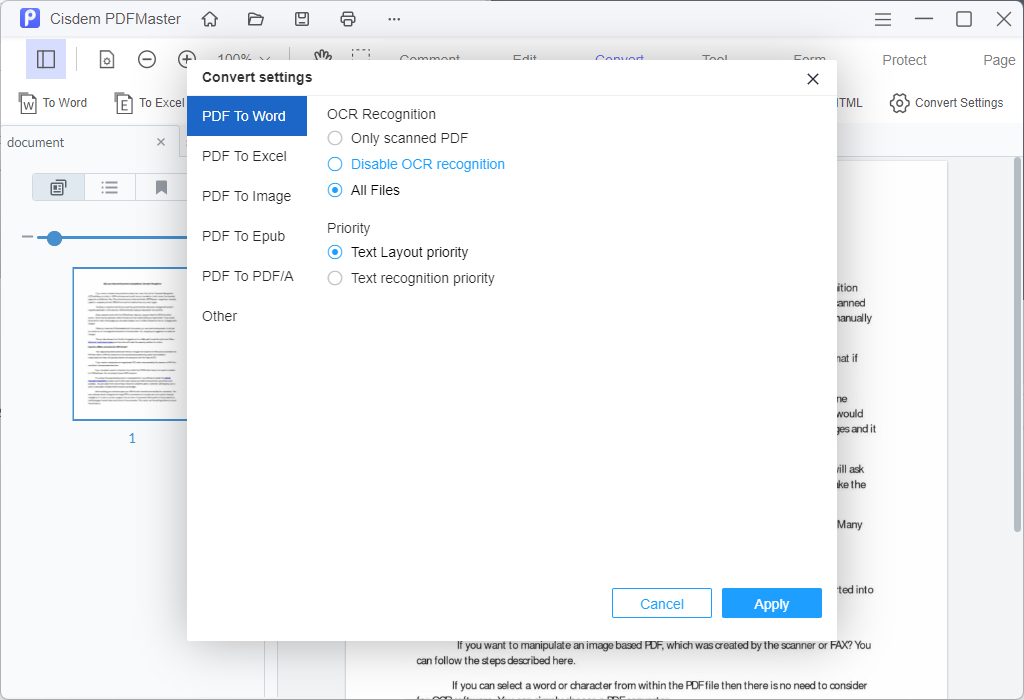This screenshot has height=700, width=1024.
Task: Apply the convert settings
Action: tap(771, 603)
